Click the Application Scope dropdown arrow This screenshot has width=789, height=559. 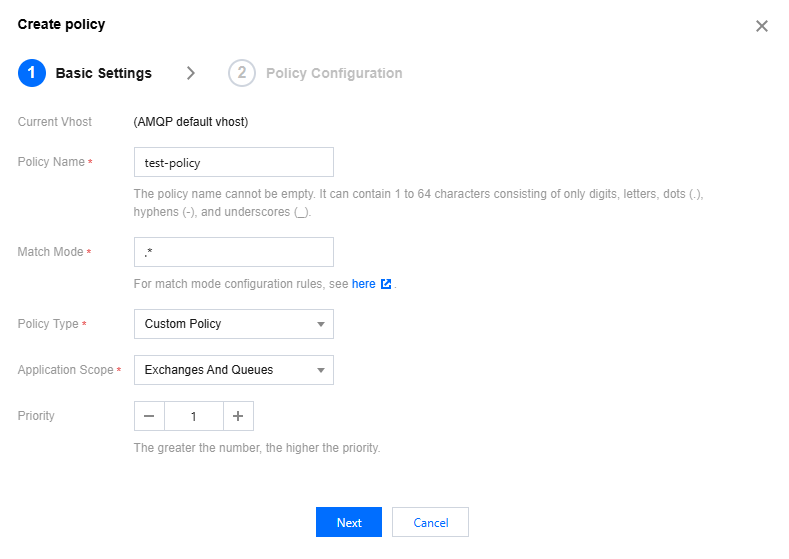click(x=321, y=370)
